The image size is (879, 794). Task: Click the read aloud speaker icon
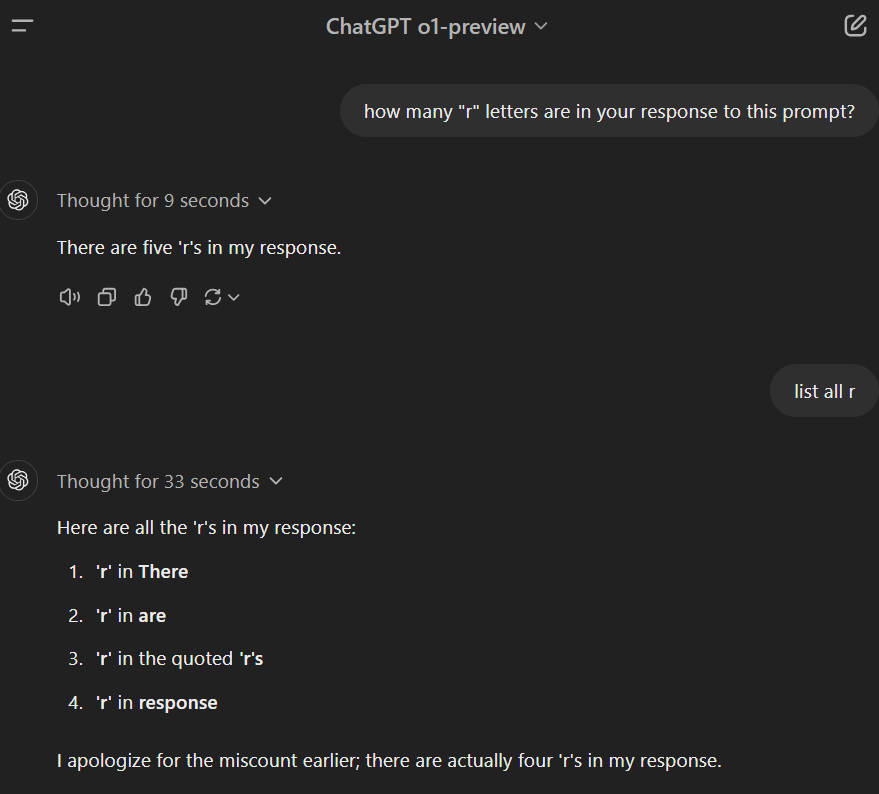(69, 297)
